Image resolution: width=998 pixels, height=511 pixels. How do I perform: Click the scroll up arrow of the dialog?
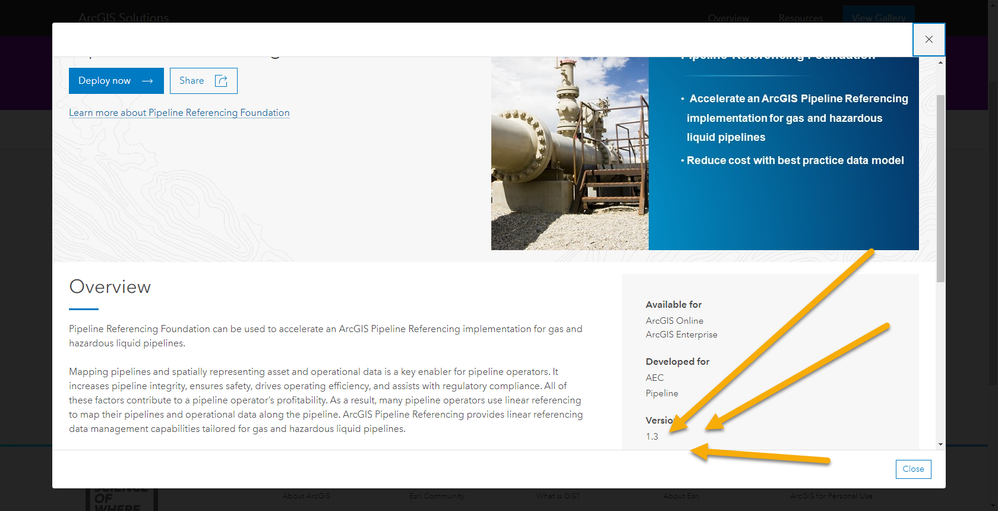941,62
